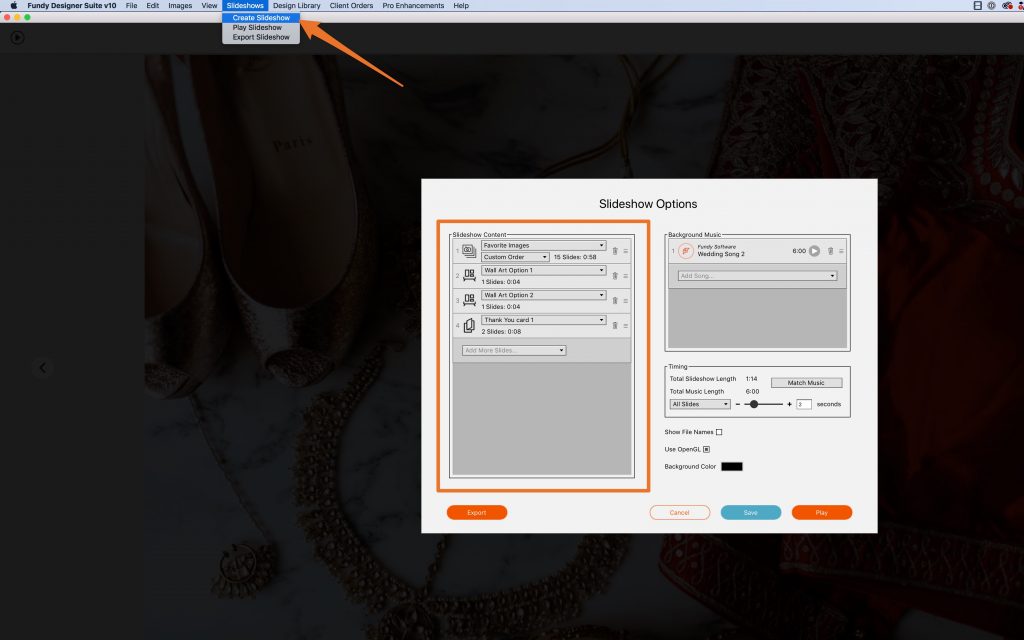Image resolution: width=1024 pixels, height=640 pixels.
Task: Open the Favorite Images dropdown
Action: pos(543,246)
